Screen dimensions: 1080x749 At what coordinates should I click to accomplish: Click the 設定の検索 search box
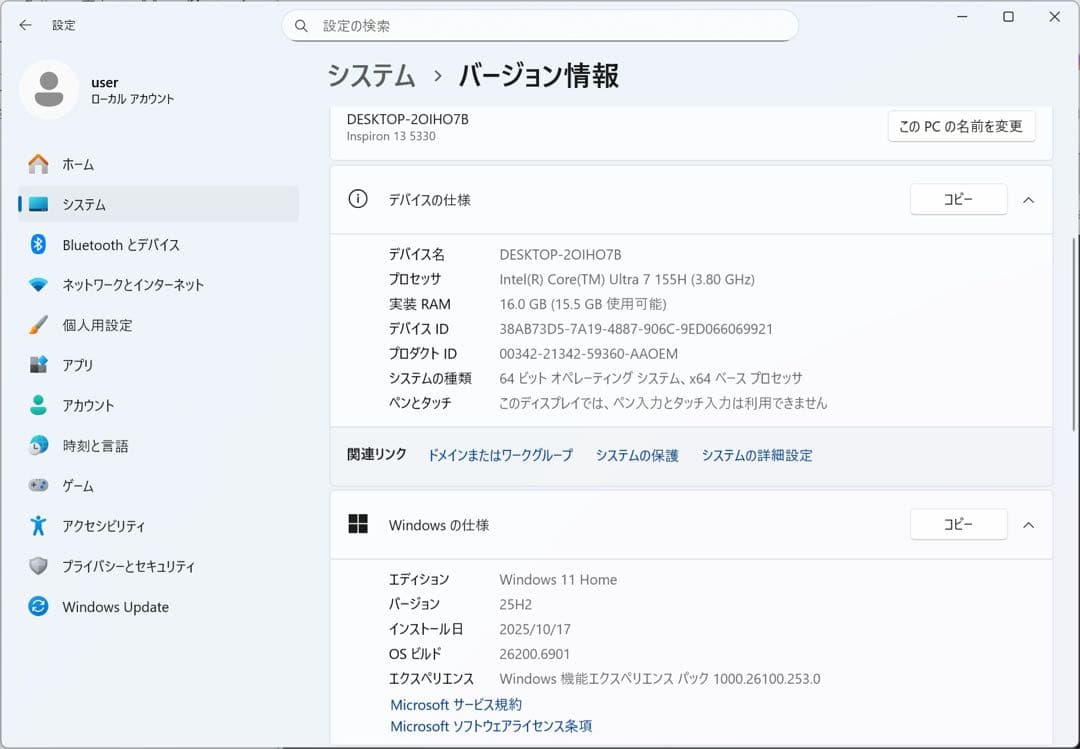(540, 25)
